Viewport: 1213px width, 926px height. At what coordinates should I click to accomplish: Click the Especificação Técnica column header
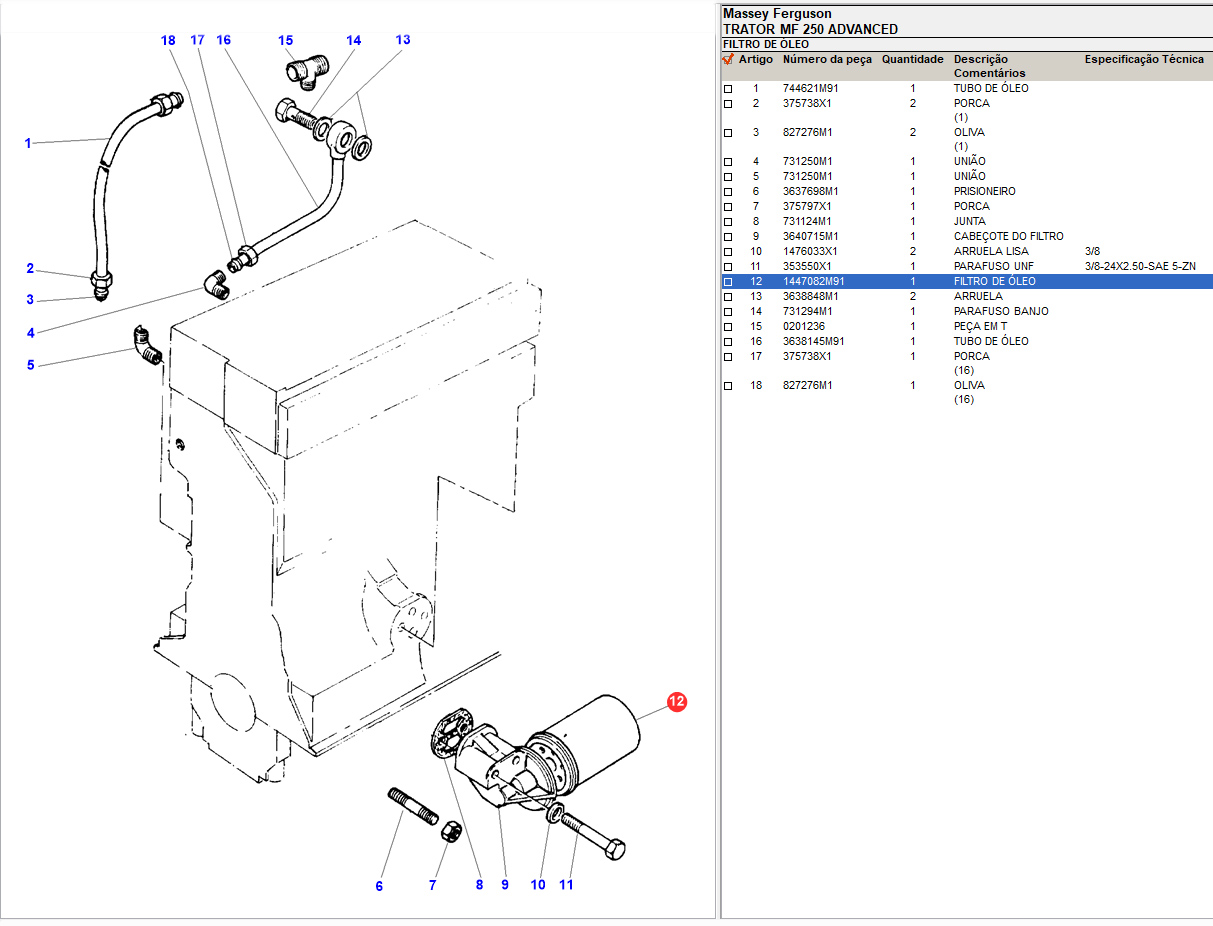(1144, 60)
